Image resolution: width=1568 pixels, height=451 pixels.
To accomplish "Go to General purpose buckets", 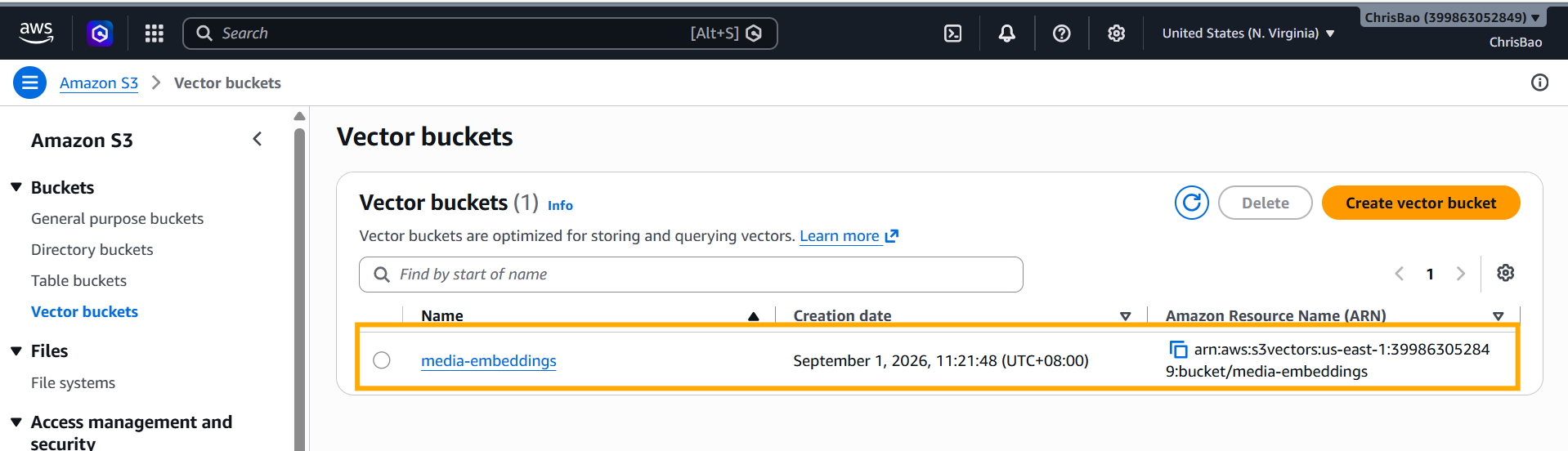I will coord(117,218).
